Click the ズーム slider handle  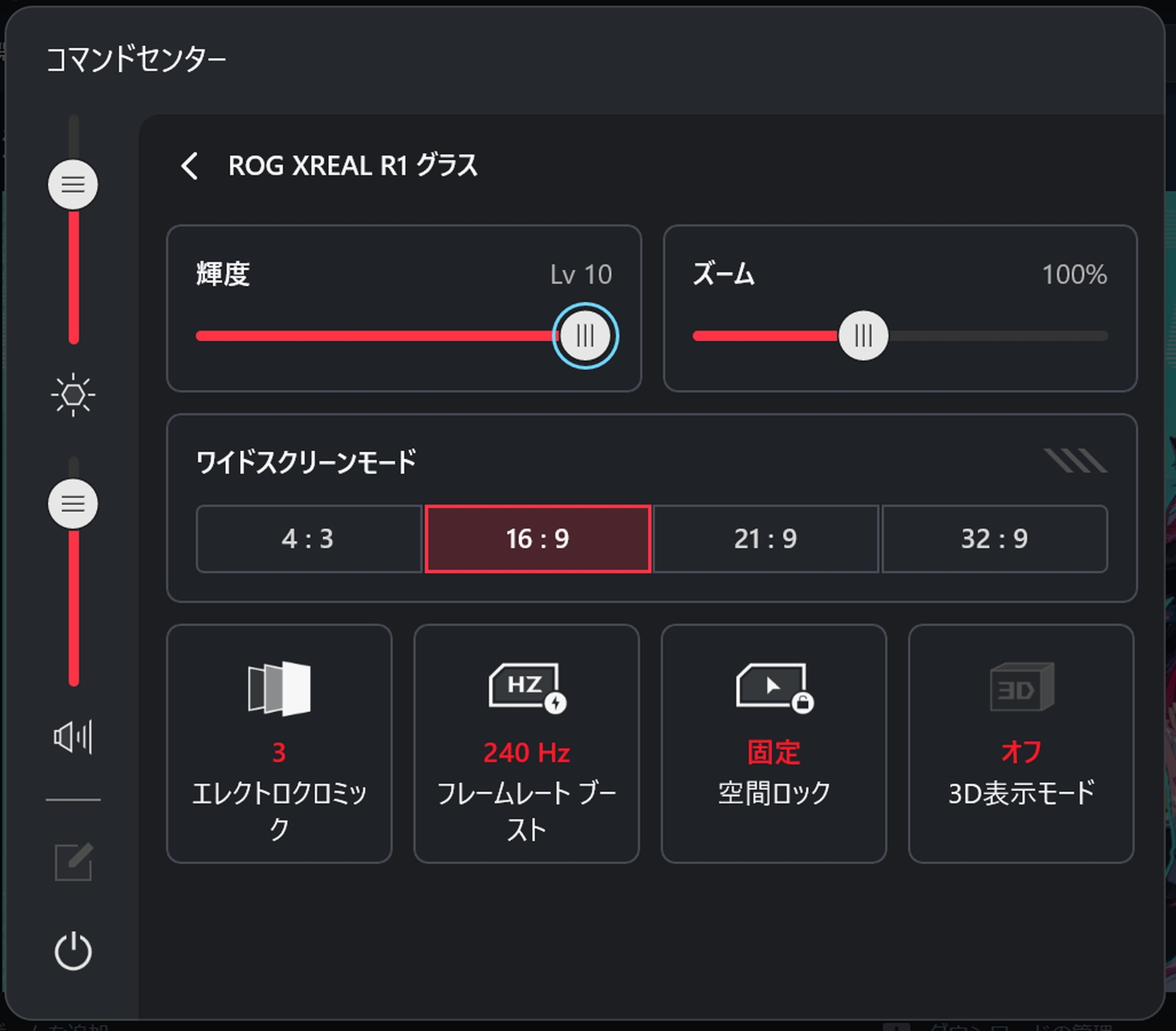pos(864,336)
